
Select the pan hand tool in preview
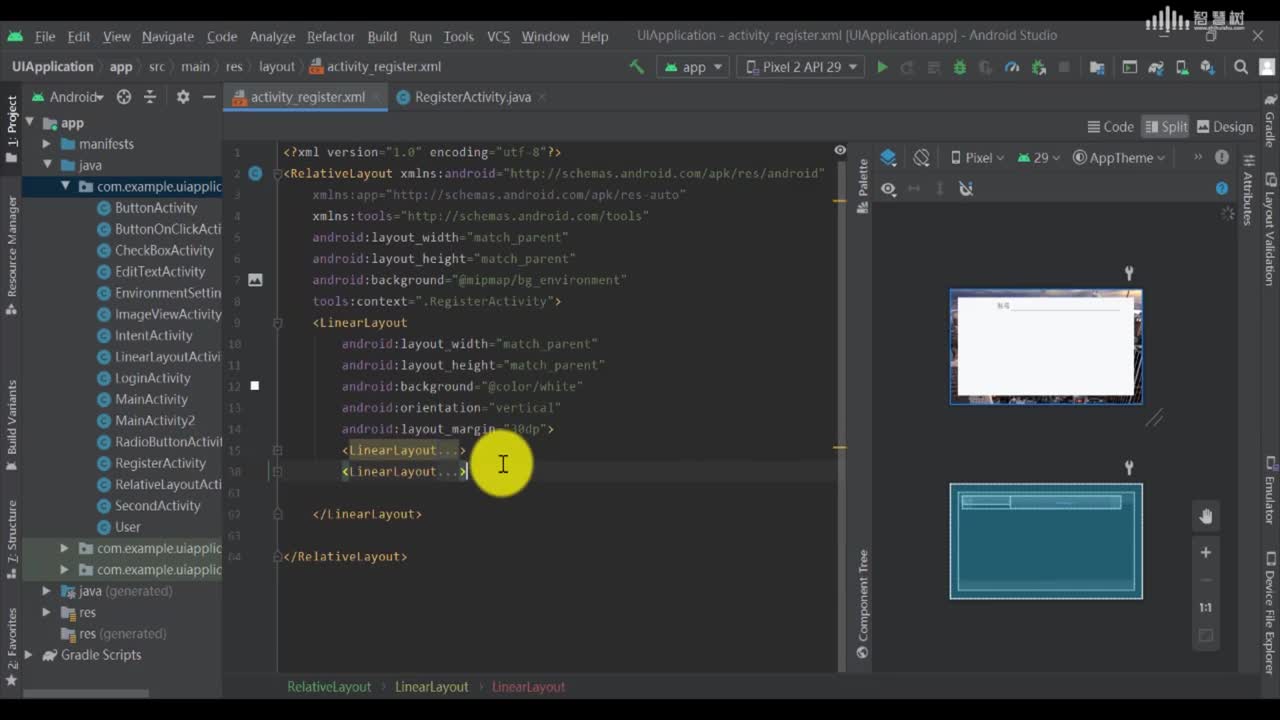1206,516
